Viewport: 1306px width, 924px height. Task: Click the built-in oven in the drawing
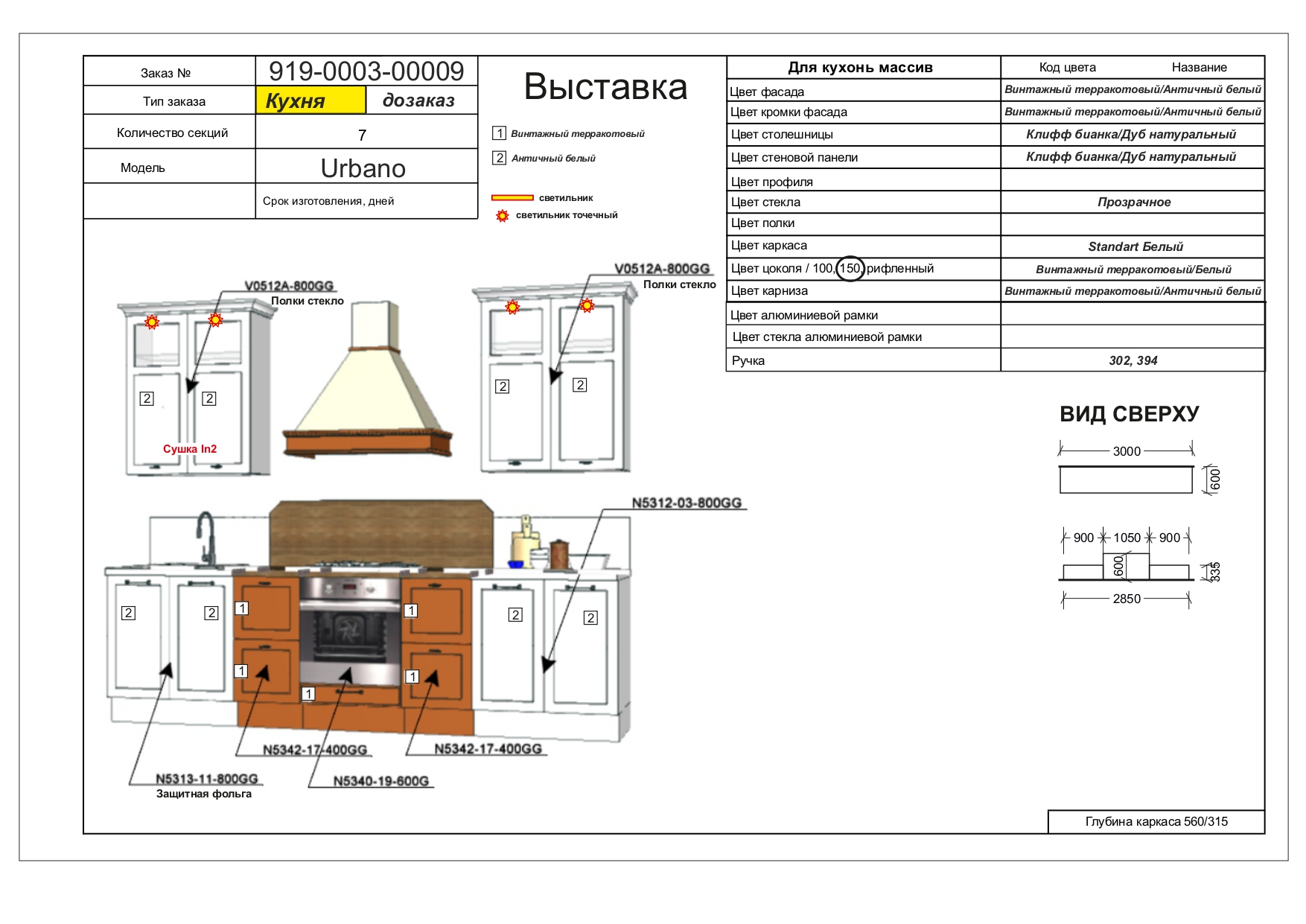click(x=349, y=630)
